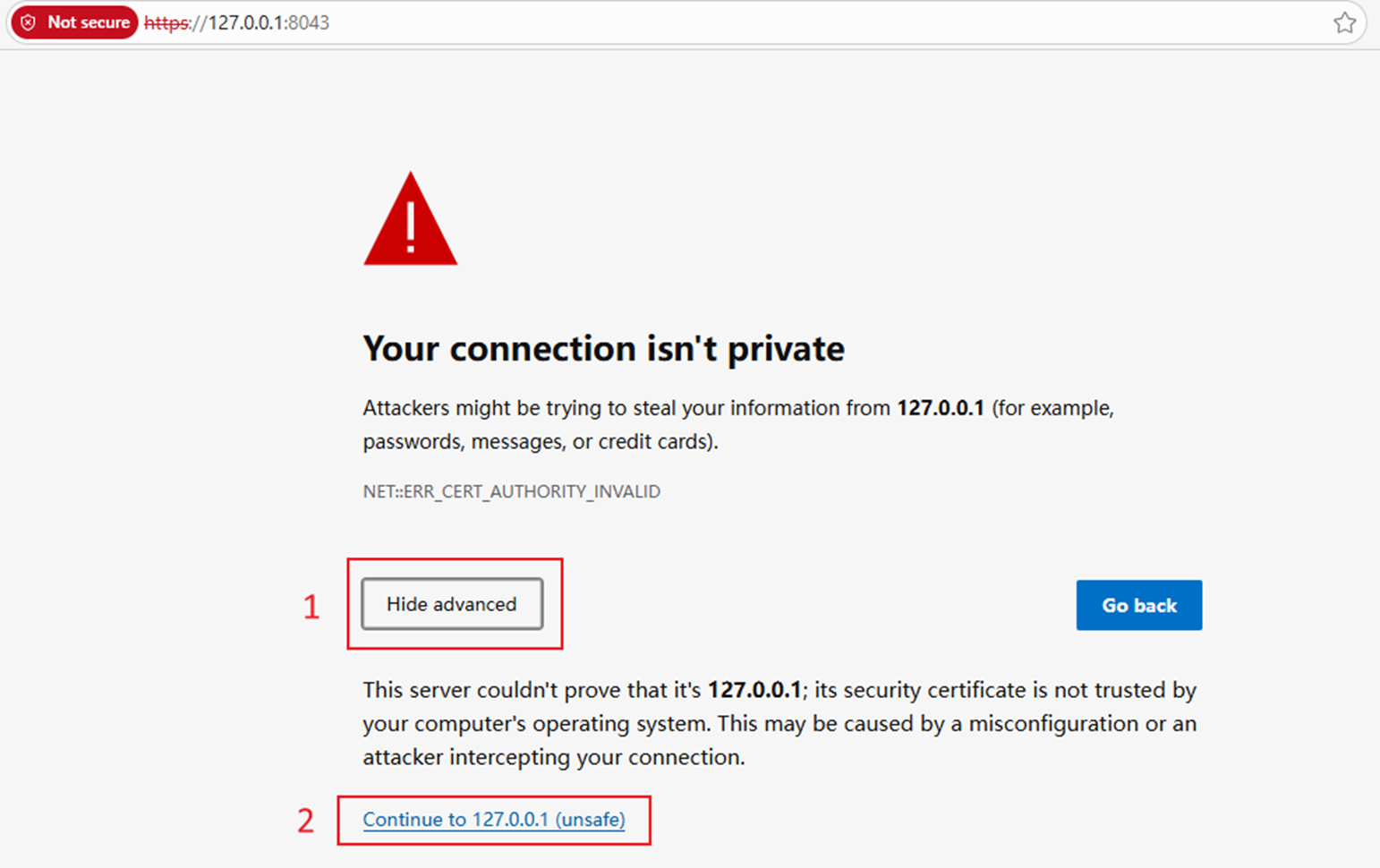Viewport: 1380px width, 868px height.
Task: Click the red Not secure label
Action: pos(84,22)
